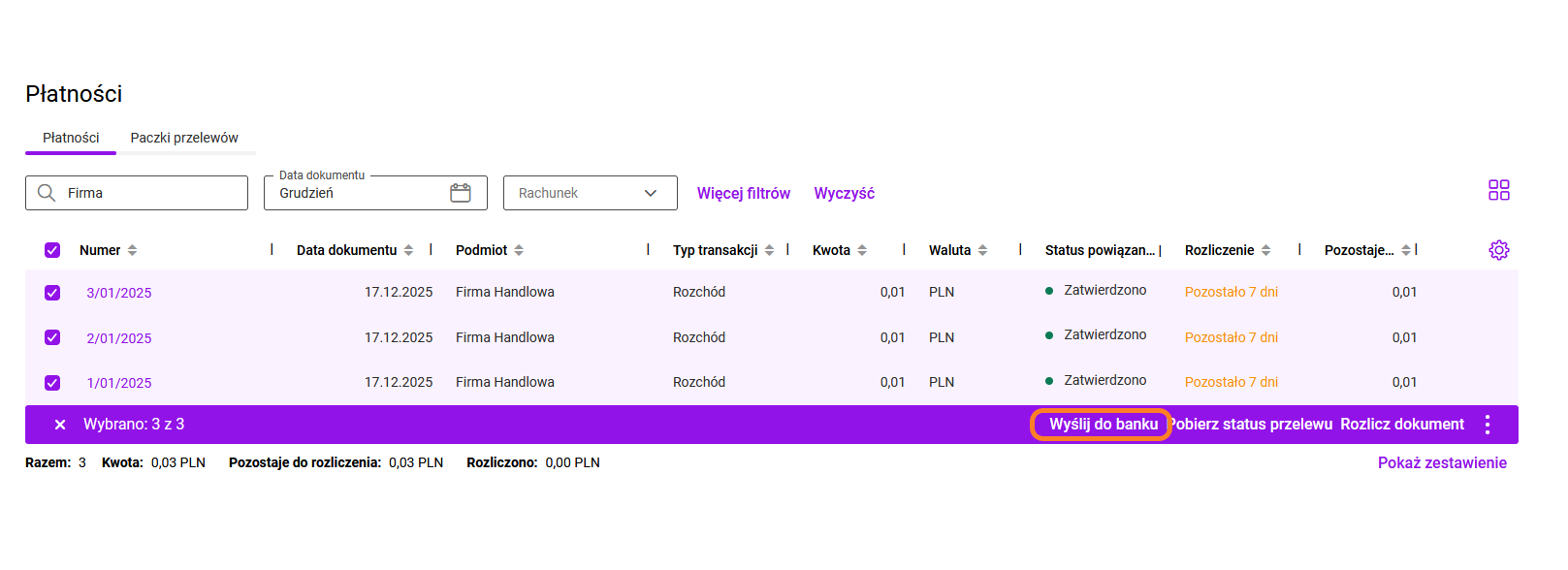Sort by Kwota column arrows
The width and height of the screenshot is (1568, 570).
tap(862, 250)
